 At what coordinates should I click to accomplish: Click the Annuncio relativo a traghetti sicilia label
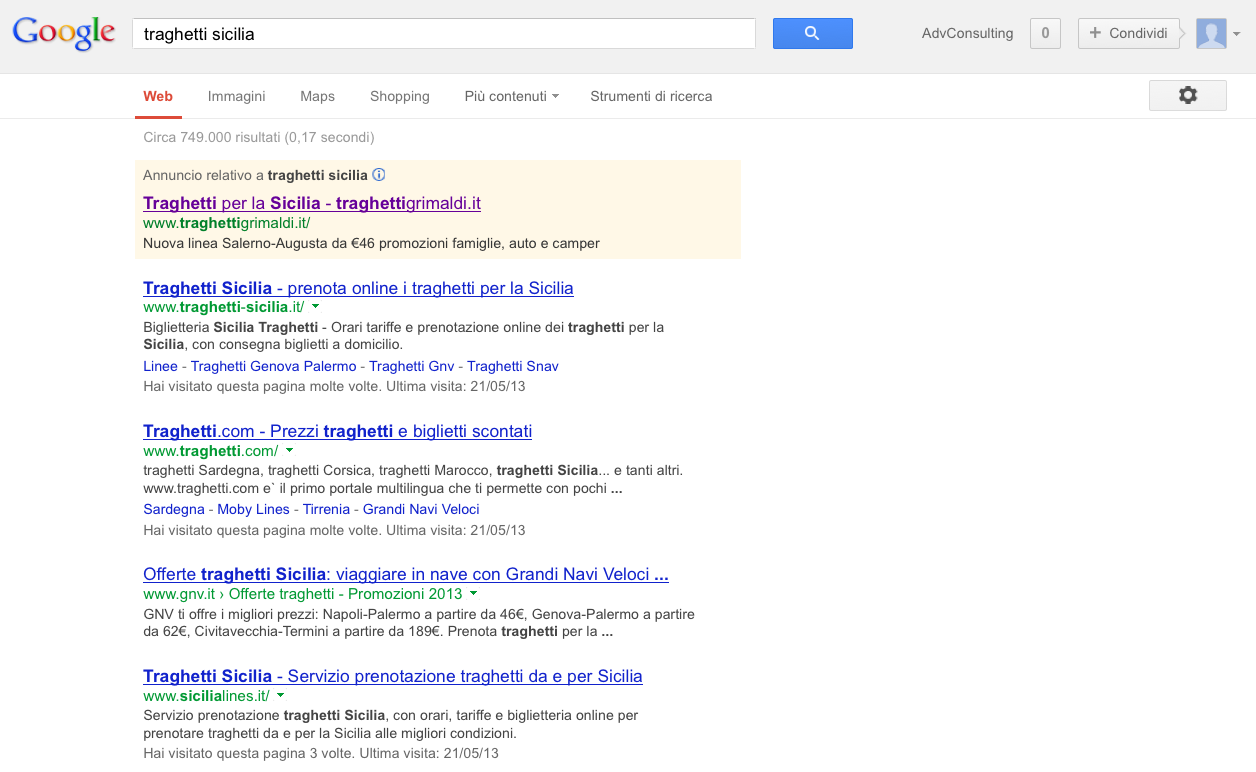click(x=255, y=175)
